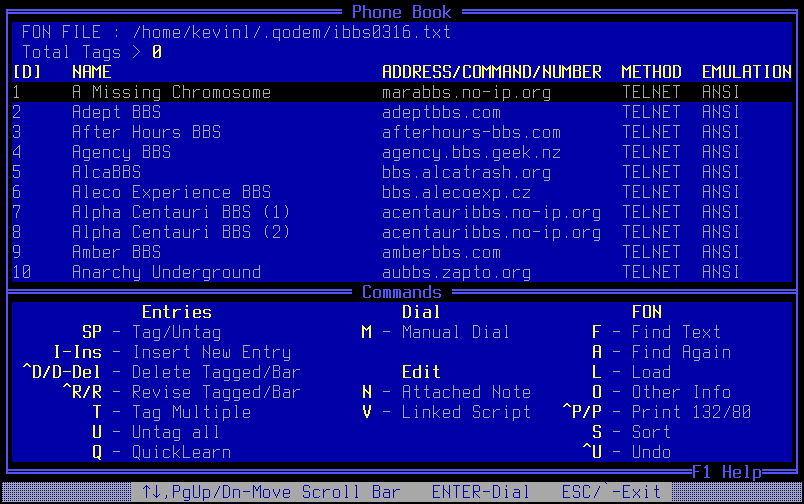
Task: Click the Sort command
Action: (x=651, y=432)
